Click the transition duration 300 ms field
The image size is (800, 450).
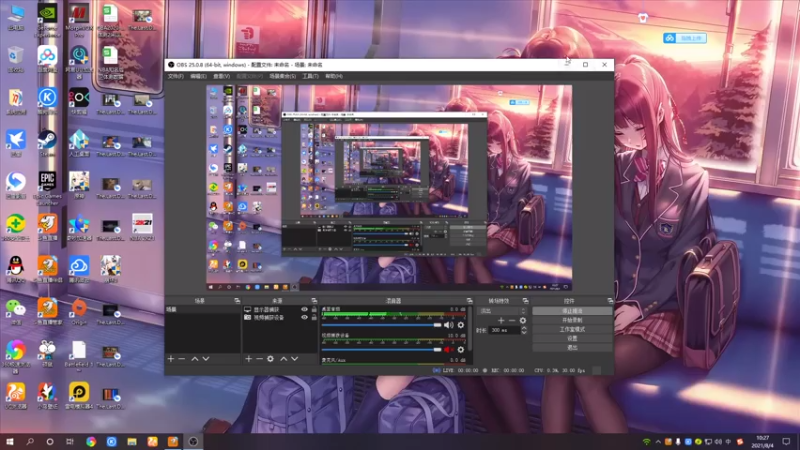coord(504,330)
